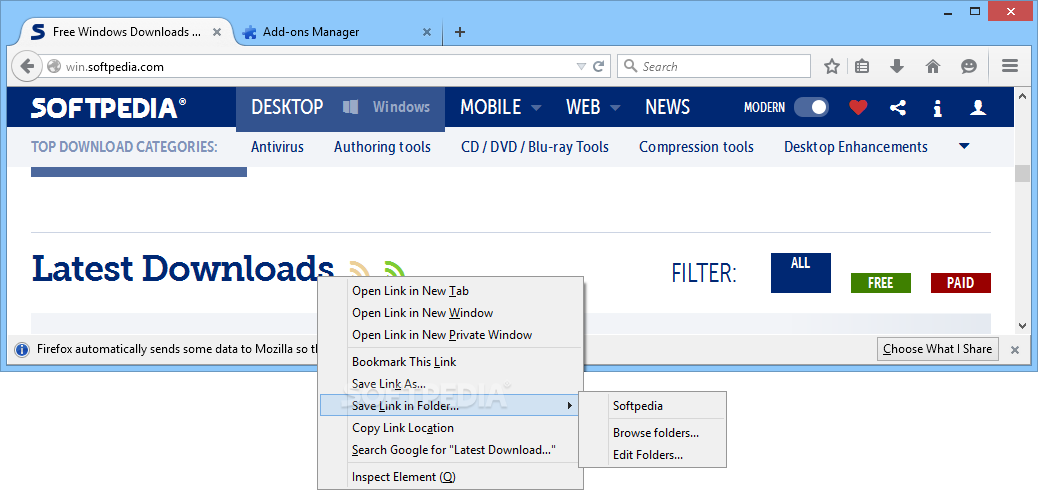The height and width of the screenshot is (490, 1038).
Task: Go back with the browser back arrow
Action: point(27,66)
